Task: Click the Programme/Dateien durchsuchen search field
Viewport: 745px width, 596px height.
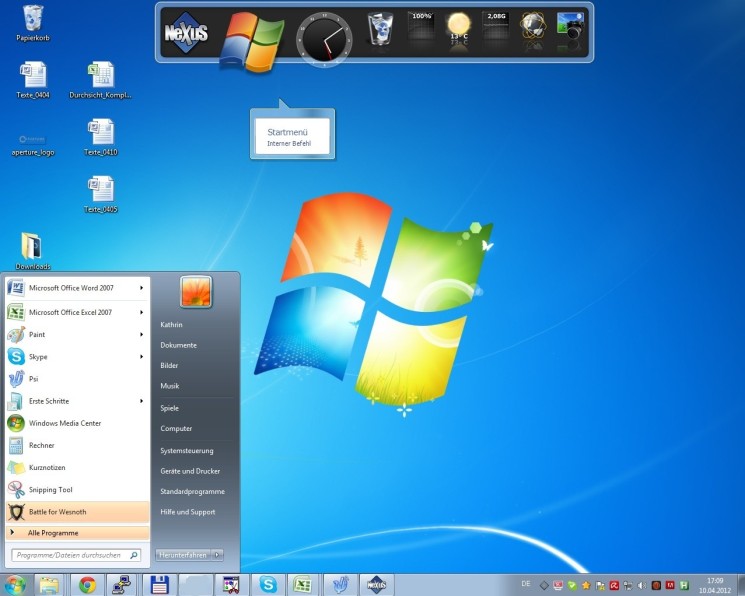Action: tap(76, 555)
